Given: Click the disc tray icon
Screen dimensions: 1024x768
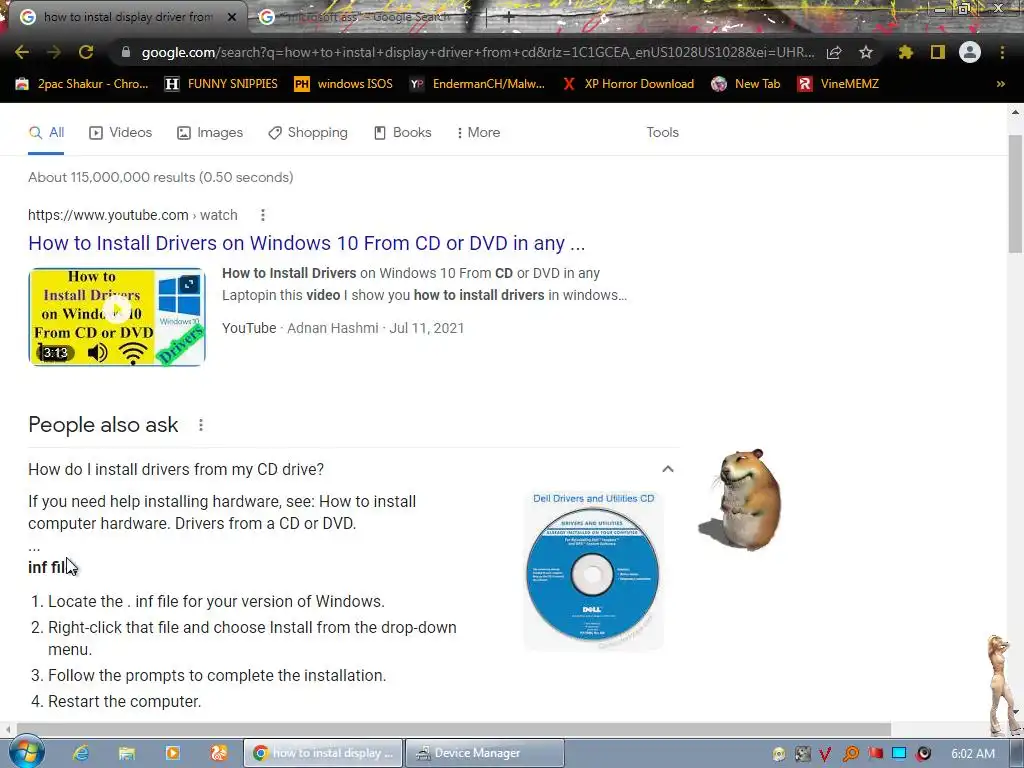Looking at the screenshot, I should click(x=778, y=754).
